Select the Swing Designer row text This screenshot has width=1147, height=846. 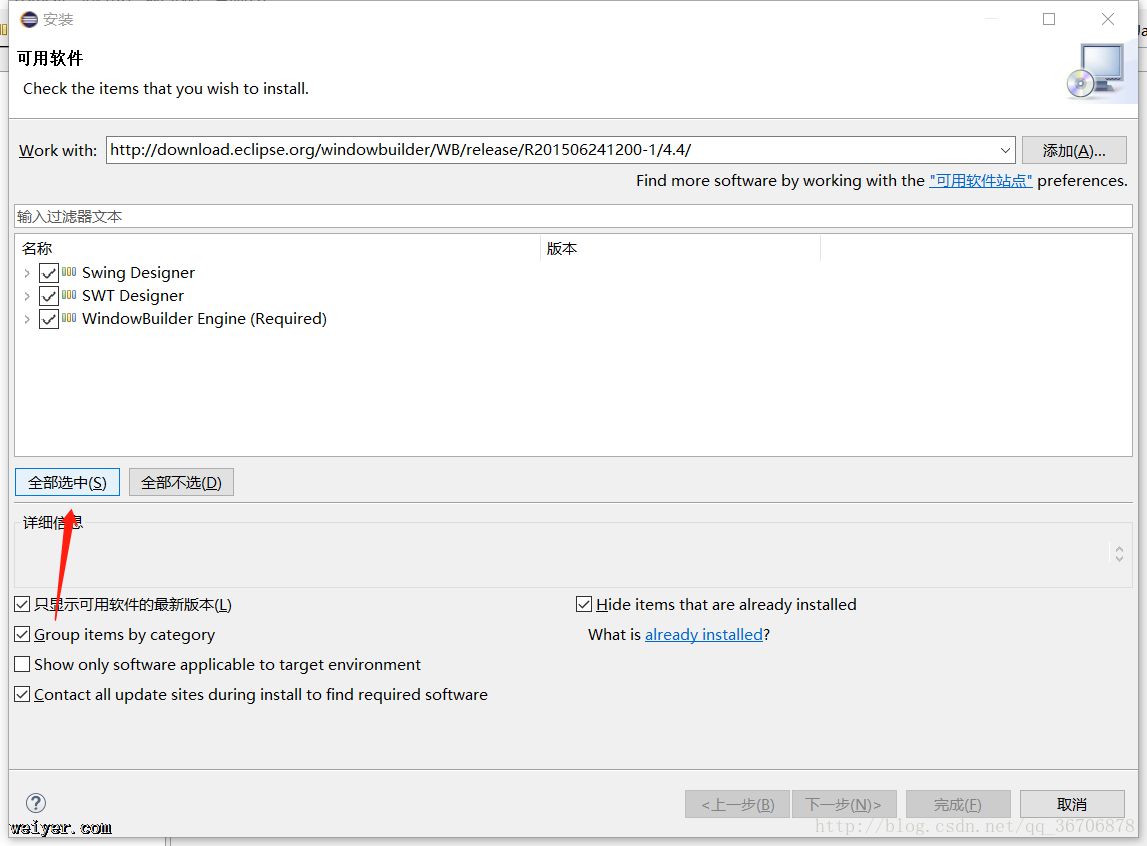point(138,273)
